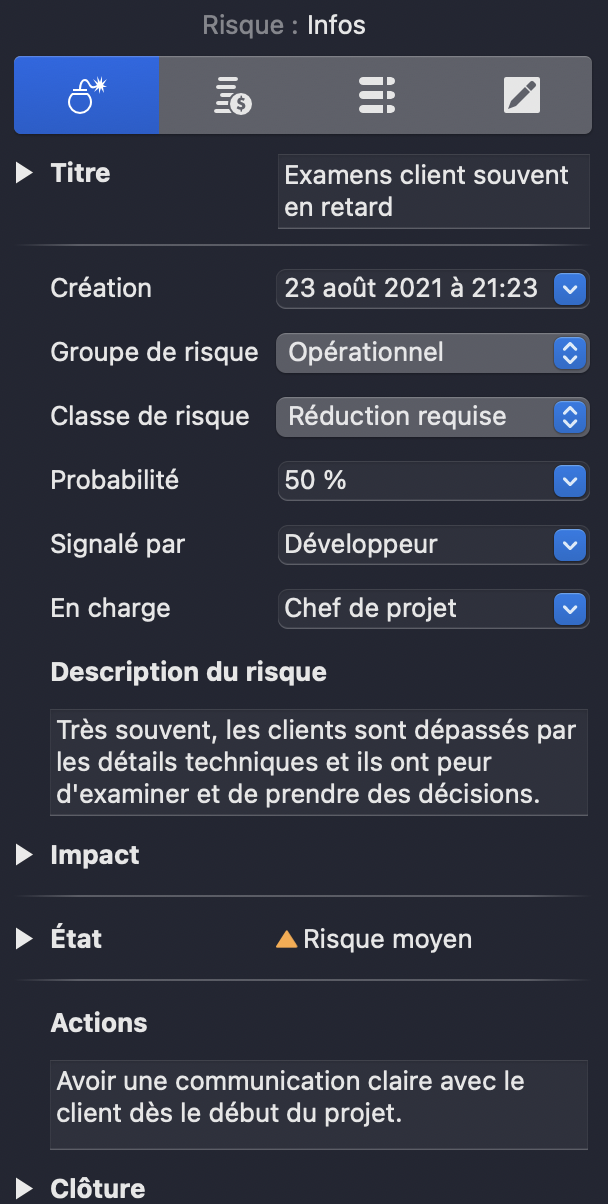Expand the Clôture section
The width and height of the screenshot is (608, 1204).
22,1189
